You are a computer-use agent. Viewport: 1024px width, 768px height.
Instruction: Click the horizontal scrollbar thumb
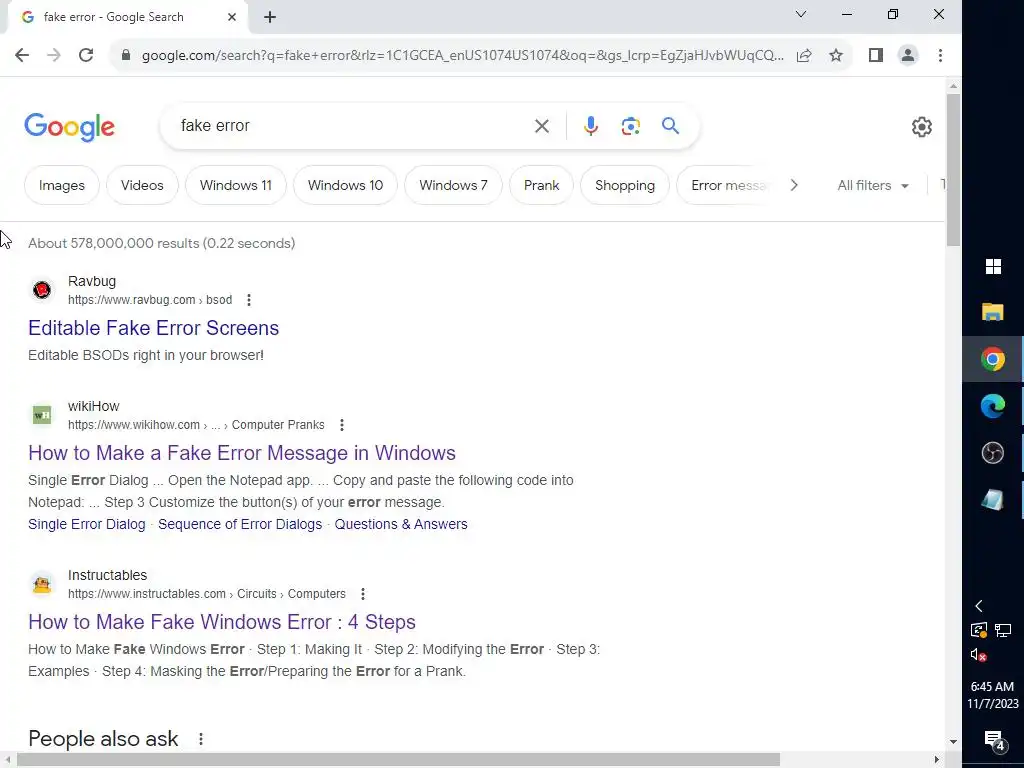click(x=398, y=760)
